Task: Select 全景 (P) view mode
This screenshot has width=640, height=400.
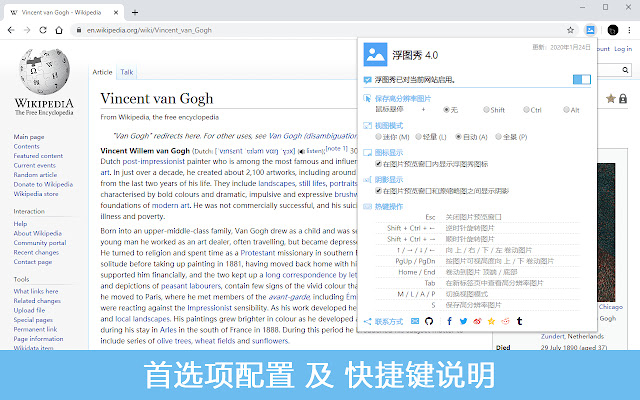Action: tap(498, 137)
